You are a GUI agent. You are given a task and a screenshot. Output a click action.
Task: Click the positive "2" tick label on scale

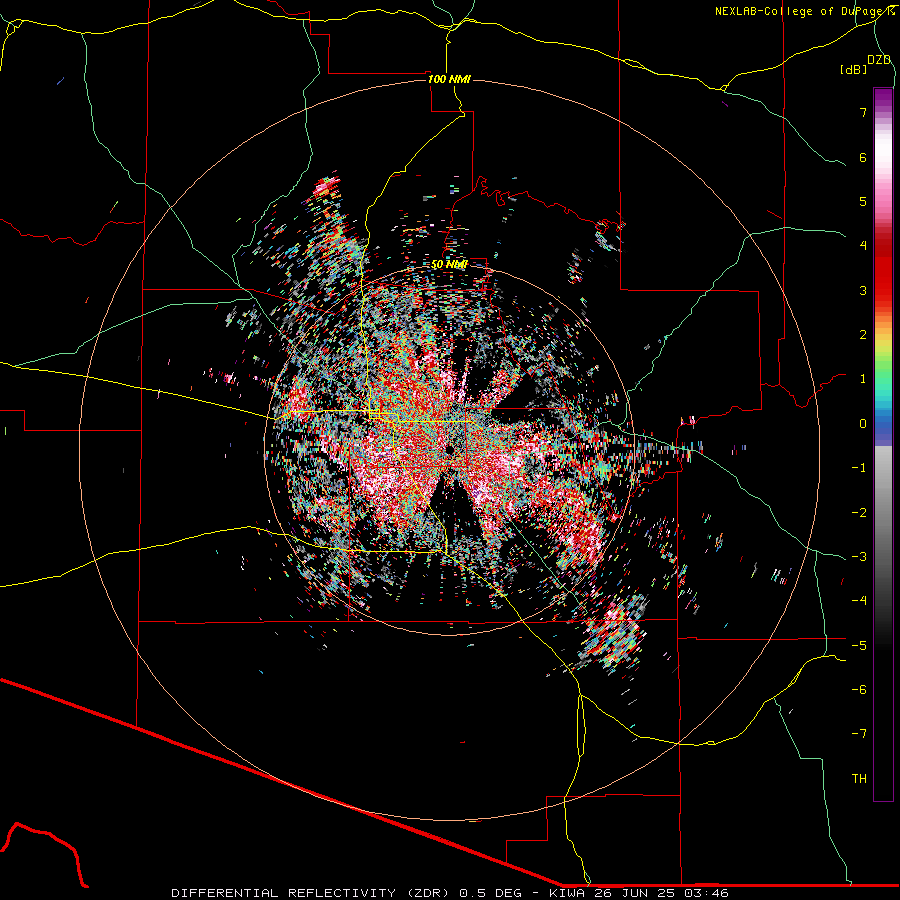coord(863,335)
